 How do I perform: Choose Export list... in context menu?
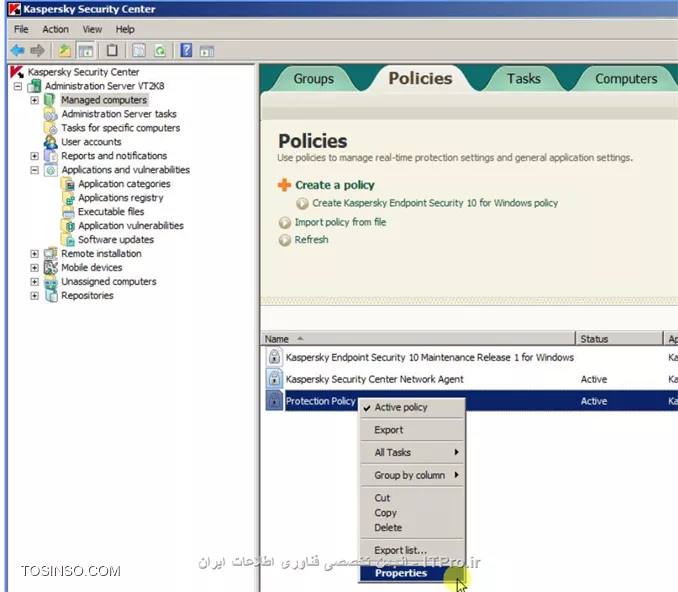[413, 550]
